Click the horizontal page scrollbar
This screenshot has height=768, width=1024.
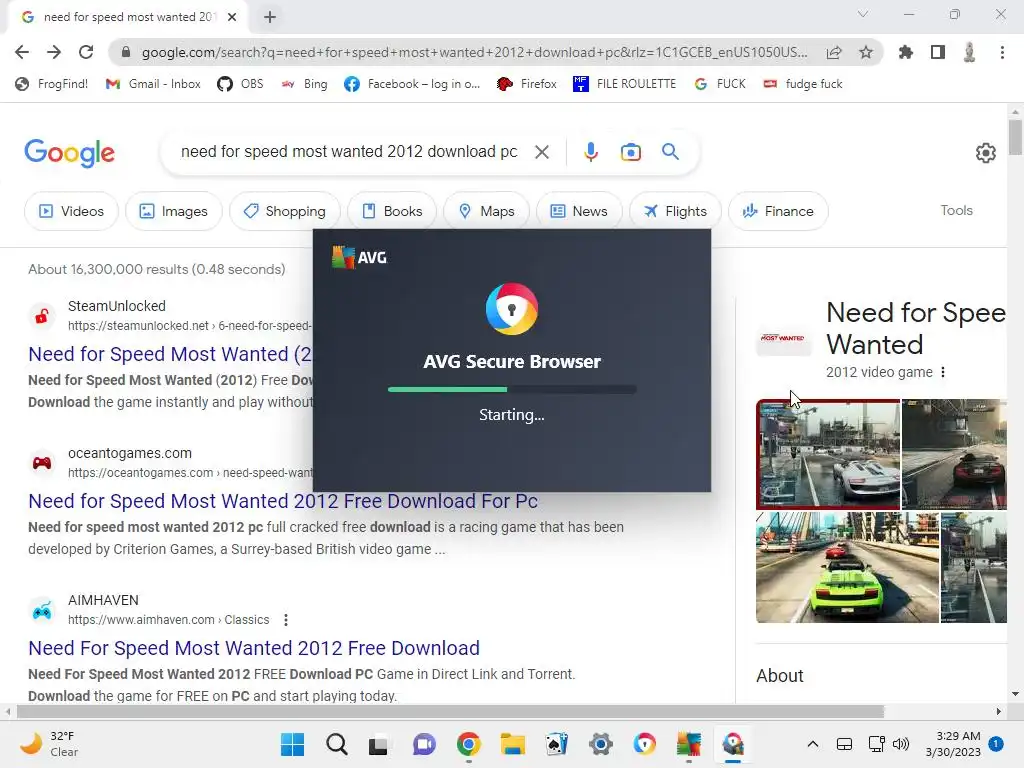point(450,711)
